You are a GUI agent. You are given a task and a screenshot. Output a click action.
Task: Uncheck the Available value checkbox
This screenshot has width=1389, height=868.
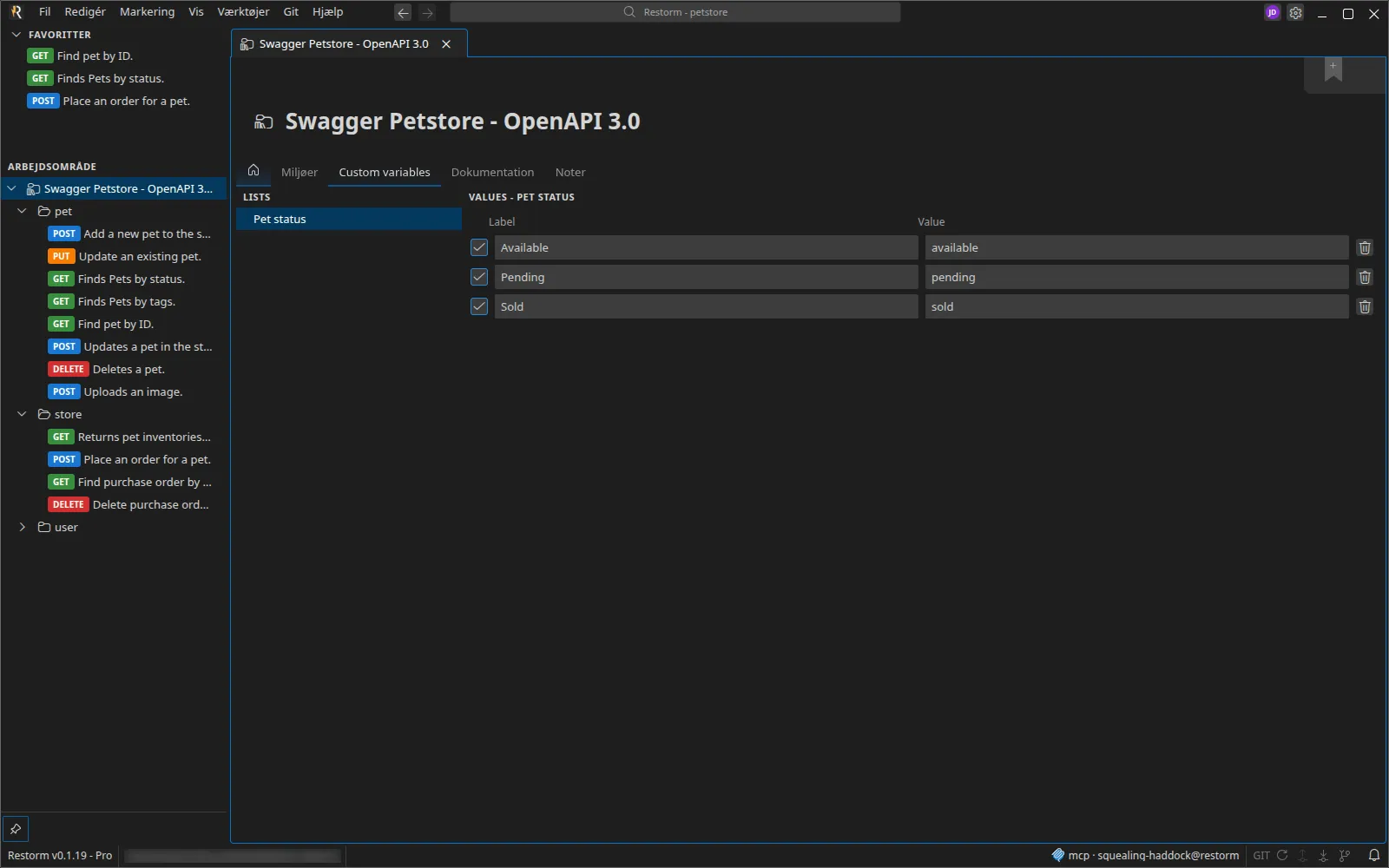tap(479, 247)
